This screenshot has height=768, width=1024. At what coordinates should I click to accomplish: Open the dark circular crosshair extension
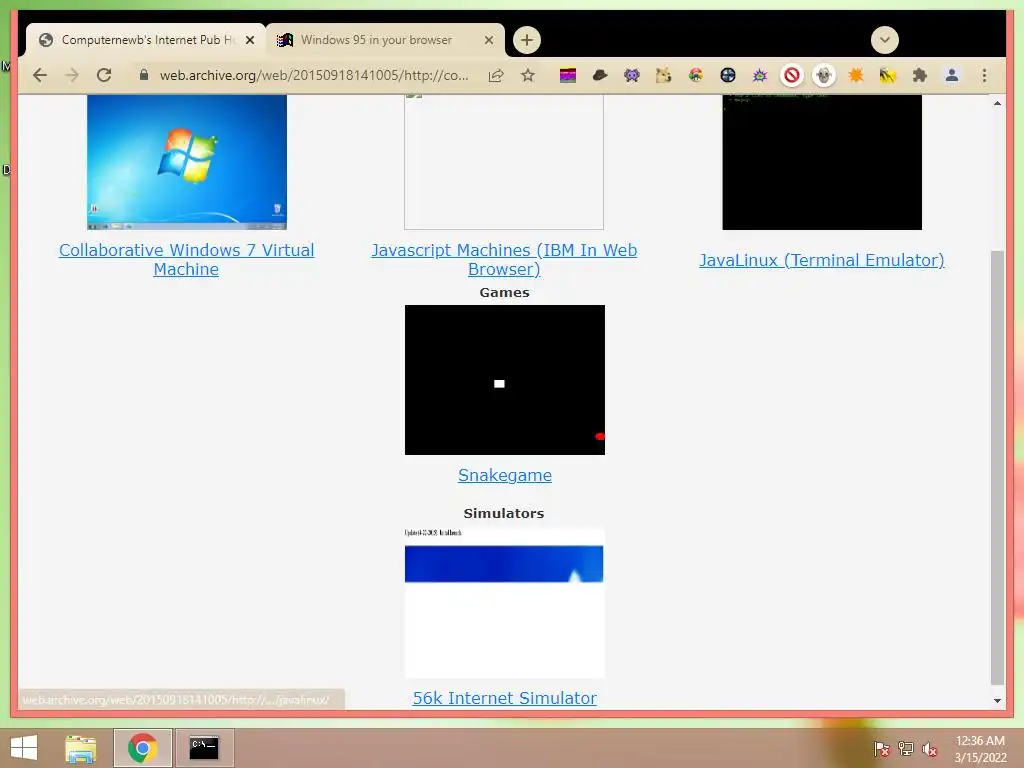[x=728, y=75]
